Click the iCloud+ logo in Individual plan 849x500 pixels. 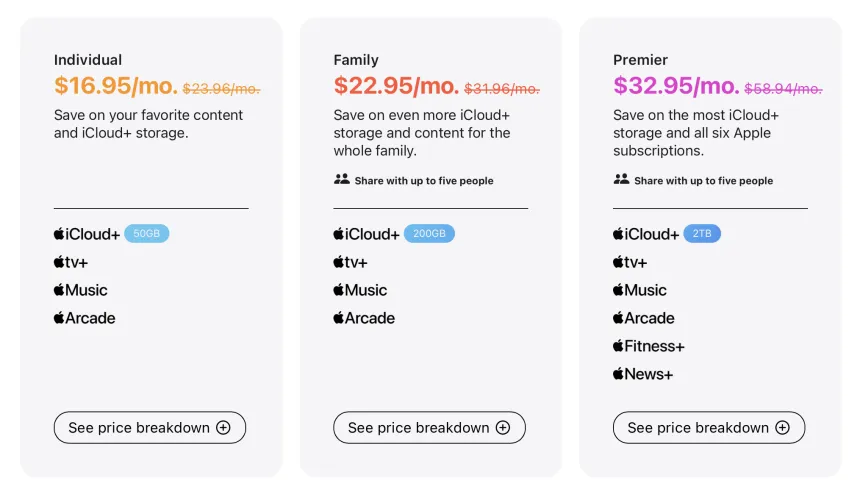coord(87,234)
